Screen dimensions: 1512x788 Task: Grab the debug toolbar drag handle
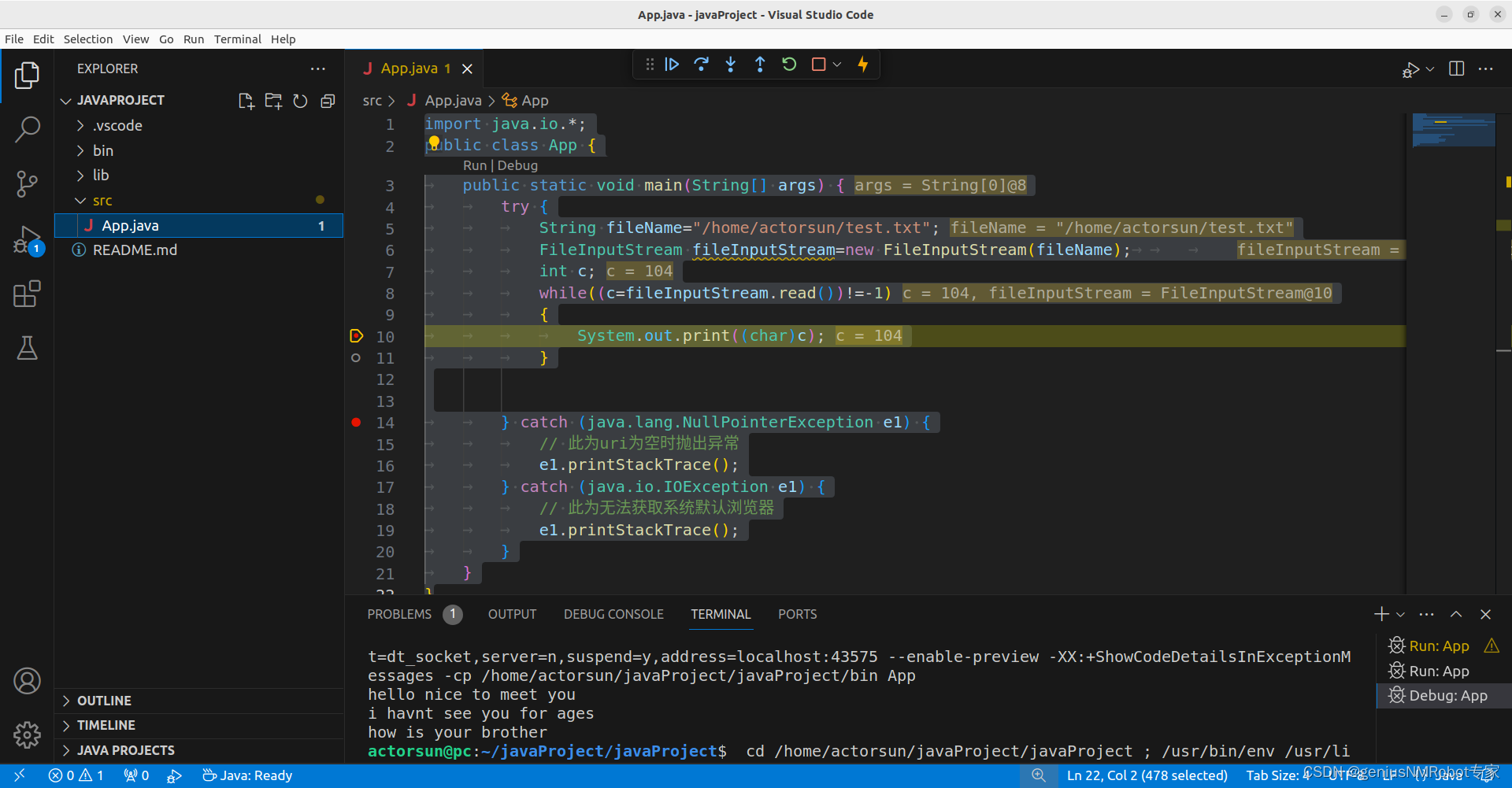(x=650, y=65)
